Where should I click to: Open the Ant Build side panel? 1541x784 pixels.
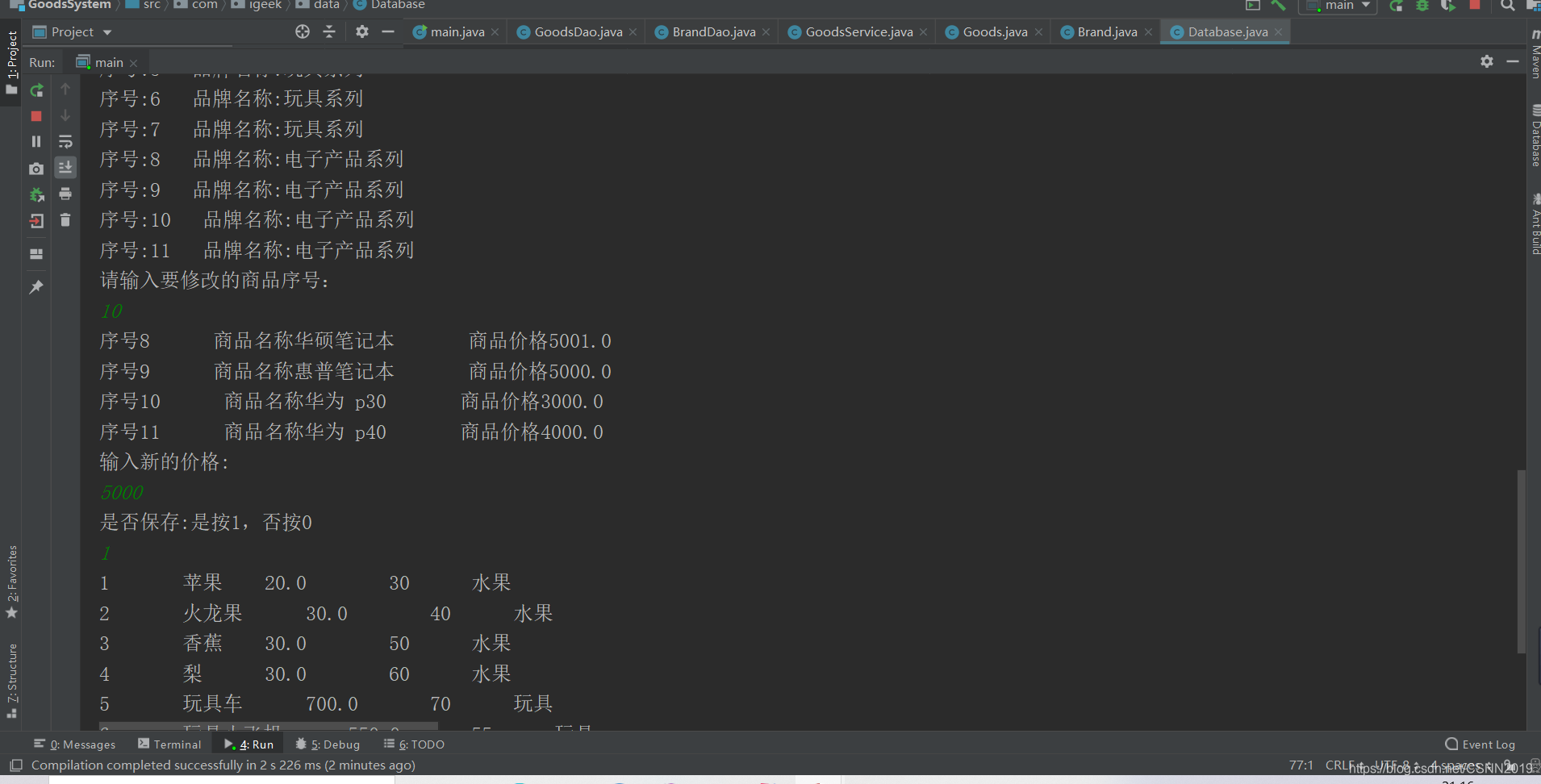tap(1535, 224)
